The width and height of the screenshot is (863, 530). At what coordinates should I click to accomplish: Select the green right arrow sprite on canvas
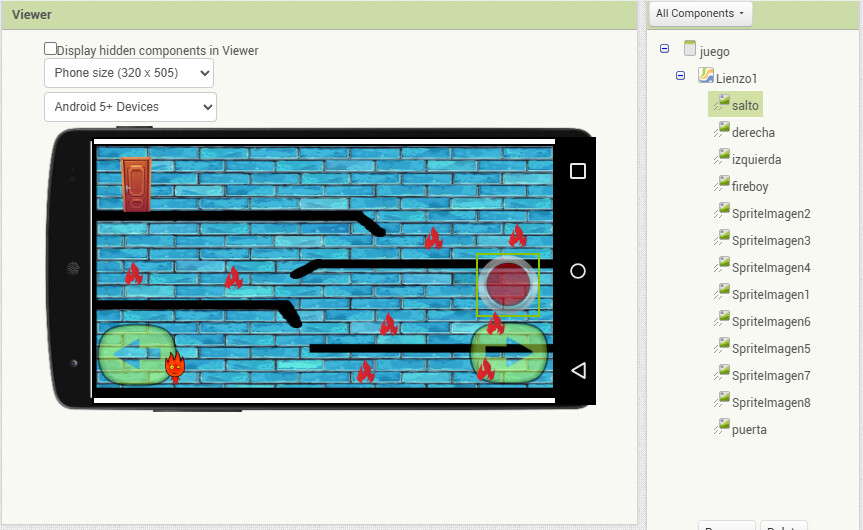click(x=509, y=353)
